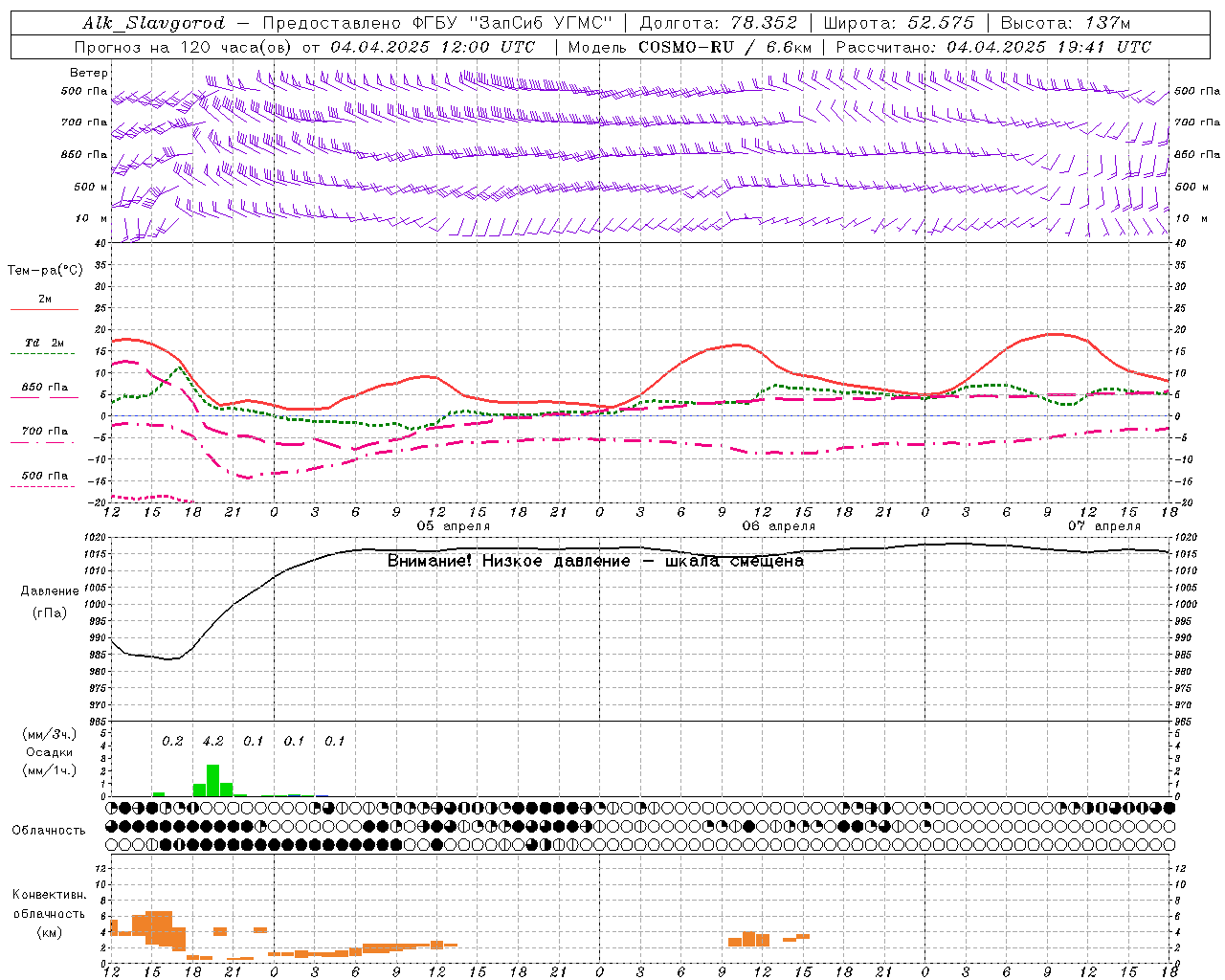Click the 07 апреля date label
The image size is (1225, 980).
pos(1104,526)
